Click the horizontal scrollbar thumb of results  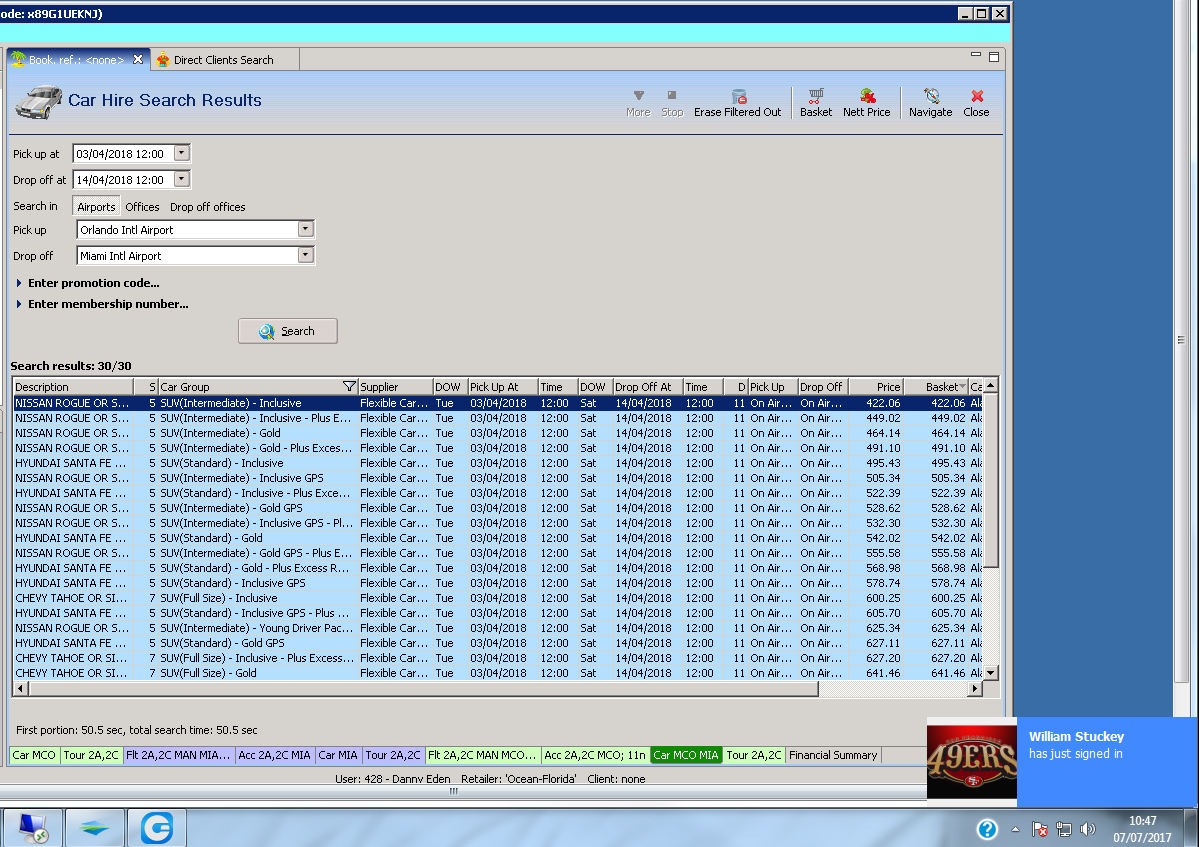coord(424,688)
